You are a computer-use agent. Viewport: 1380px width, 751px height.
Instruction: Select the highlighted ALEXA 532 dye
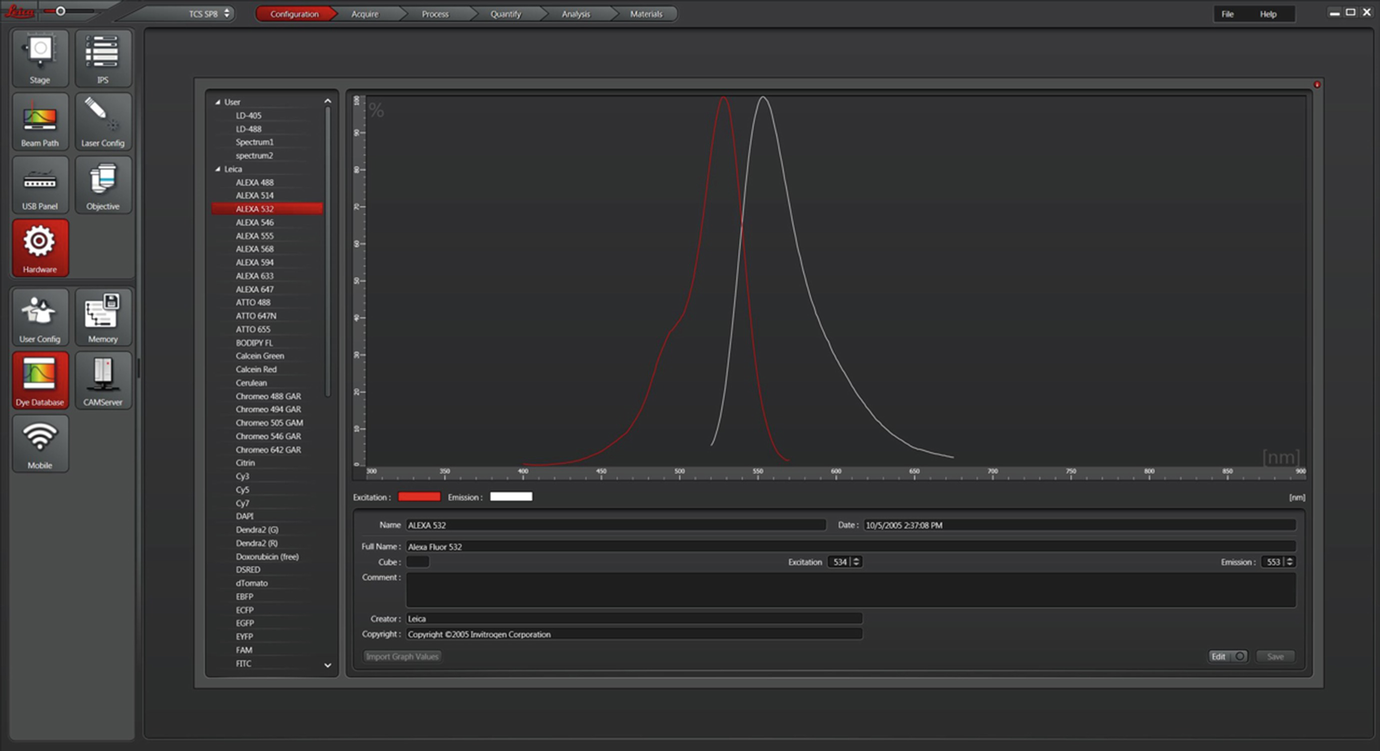[267, 209]
